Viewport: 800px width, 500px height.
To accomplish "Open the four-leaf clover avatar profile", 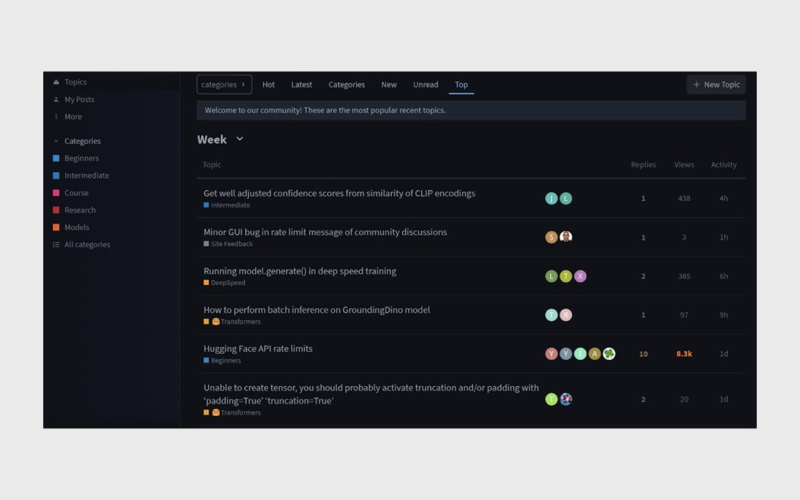I will coord(609,354).
